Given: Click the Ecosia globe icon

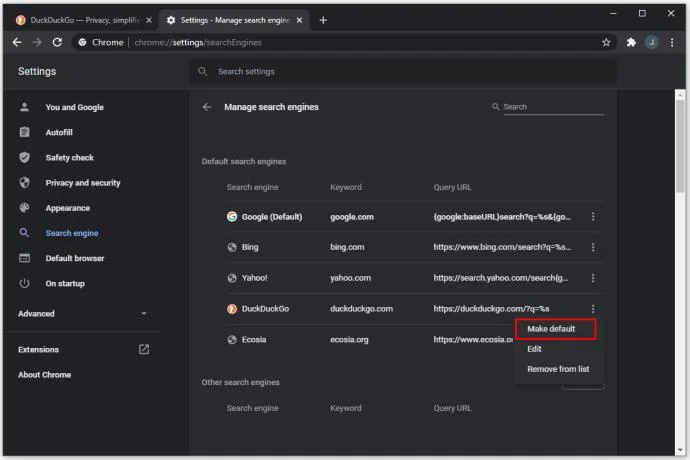Looking at the screenshot, I should pos(232,340).
